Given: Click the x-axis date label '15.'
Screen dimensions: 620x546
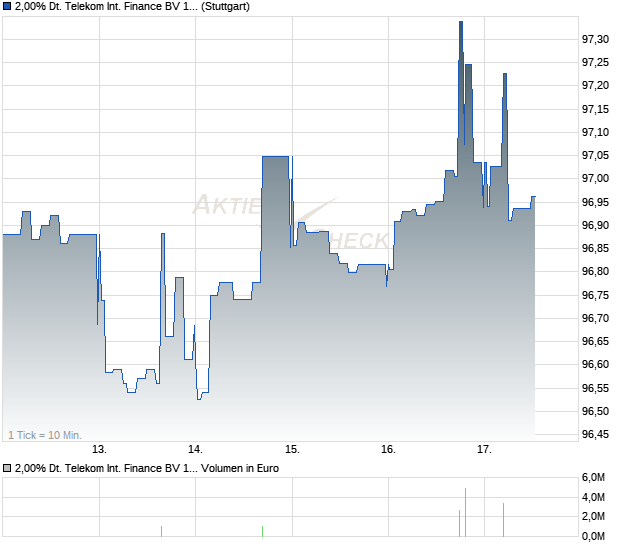Looking at the screenshot, I should pyautogui.click(x=292, y=450).
